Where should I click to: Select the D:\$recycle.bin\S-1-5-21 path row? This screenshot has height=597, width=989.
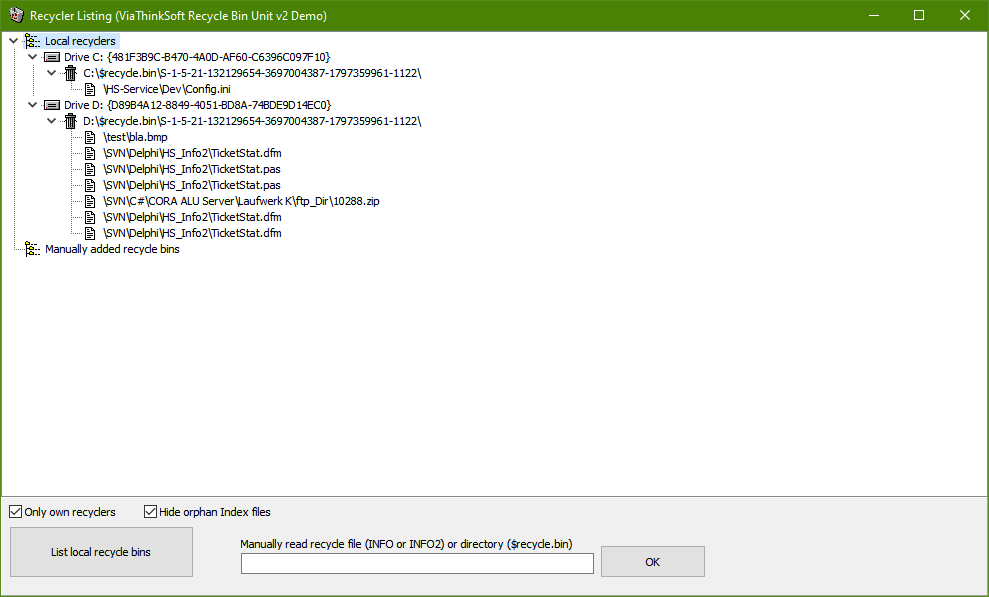pos(252,121)
